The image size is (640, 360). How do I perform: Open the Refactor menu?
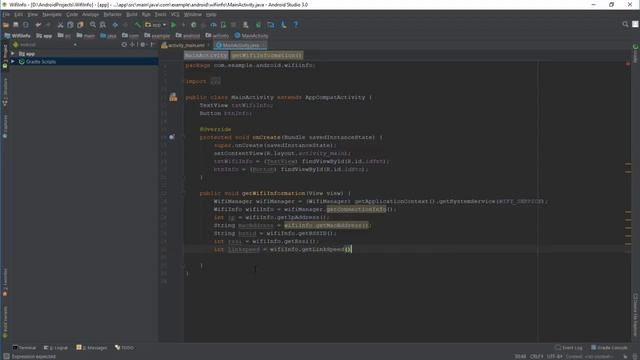[x=113, y=14]
